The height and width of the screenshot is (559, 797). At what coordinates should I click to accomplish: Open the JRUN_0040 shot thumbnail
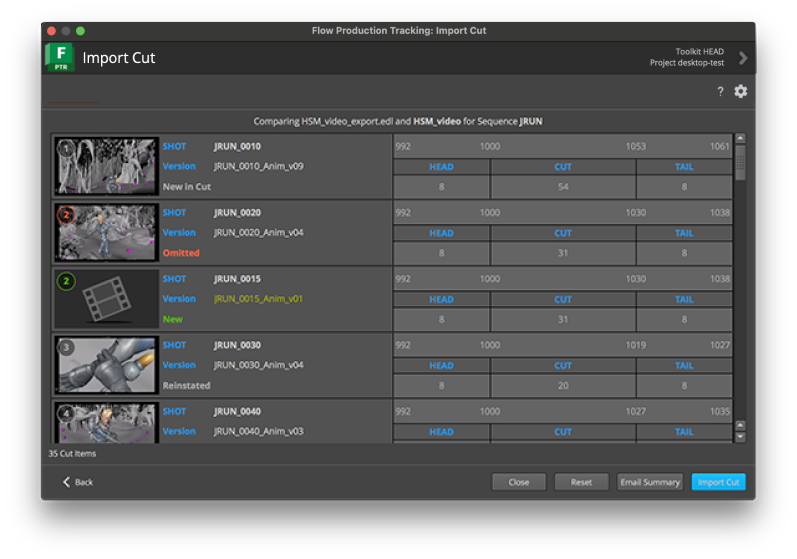[x=106, y=423]
